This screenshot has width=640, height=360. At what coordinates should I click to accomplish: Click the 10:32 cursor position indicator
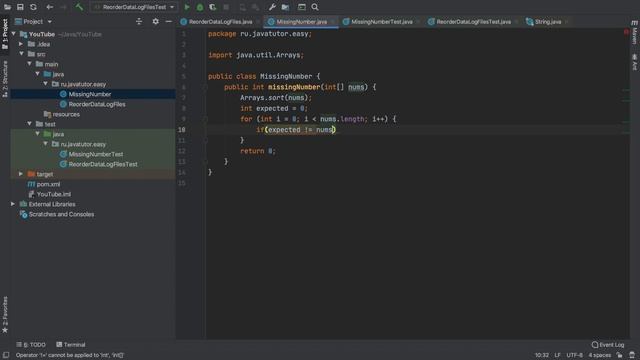click(x=542, y=355)
